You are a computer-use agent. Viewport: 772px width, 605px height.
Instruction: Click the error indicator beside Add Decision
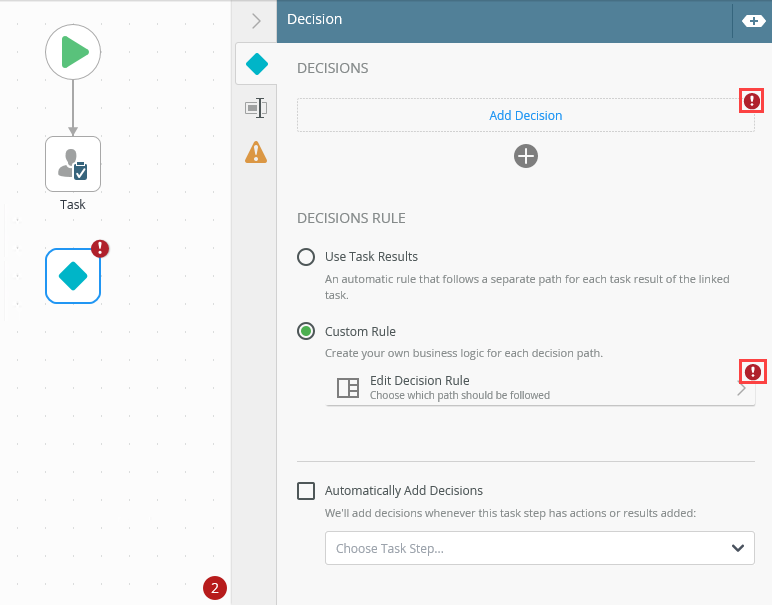(x=752, y=101)
